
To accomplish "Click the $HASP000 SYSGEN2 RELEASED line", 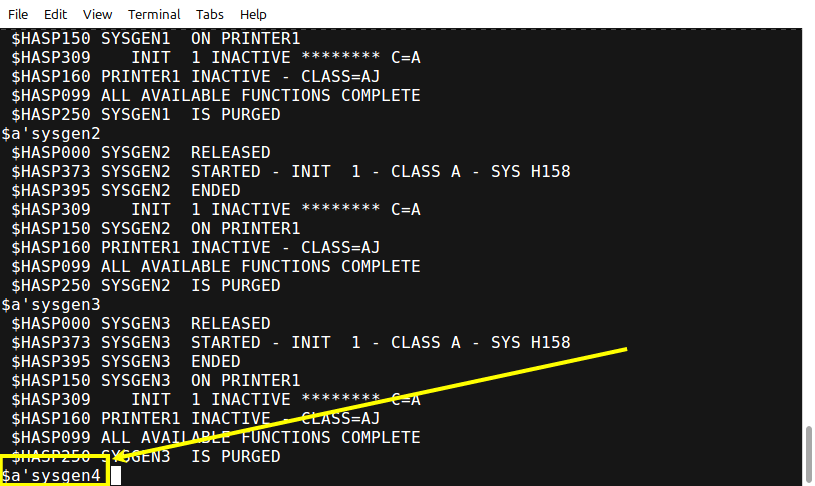I will pyautogui.click(x=141, y=152).
